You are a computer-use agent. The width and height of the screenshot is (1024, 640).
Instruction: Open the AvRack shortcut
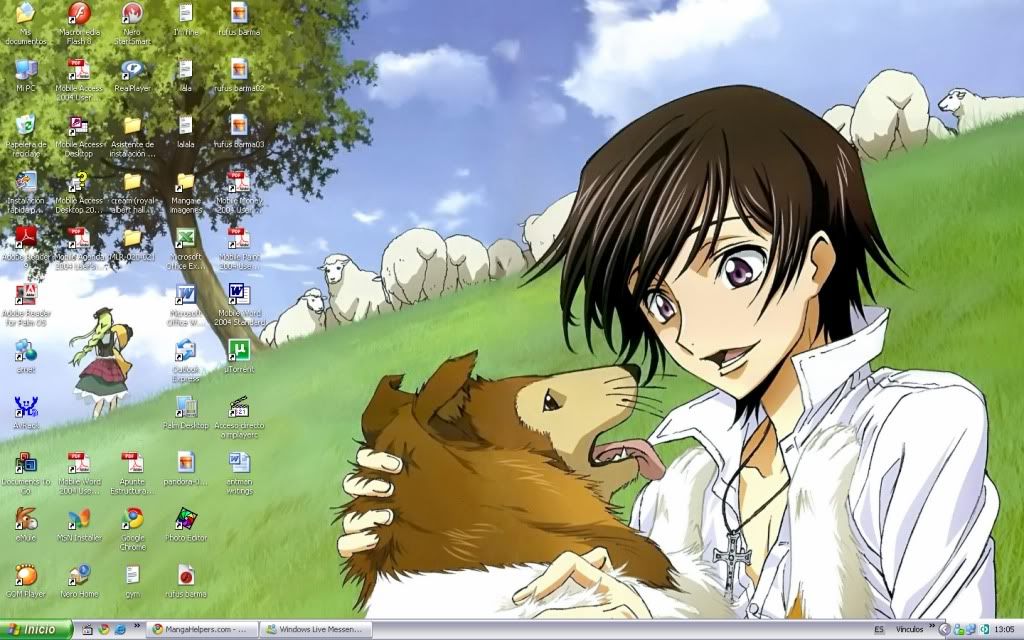click(25, 412)
